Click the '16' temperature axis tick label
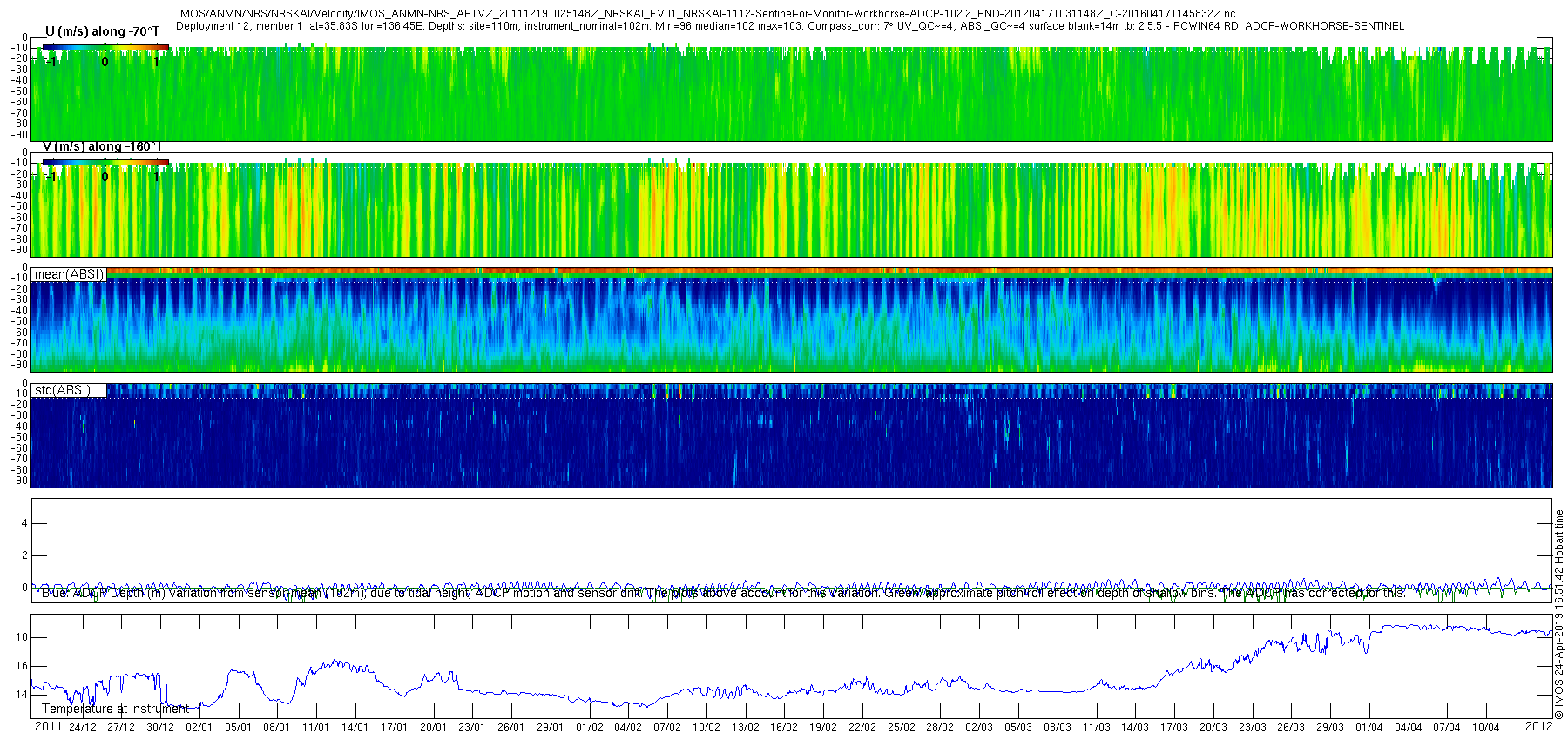The image size is (1568, 740). click(22, 666)
